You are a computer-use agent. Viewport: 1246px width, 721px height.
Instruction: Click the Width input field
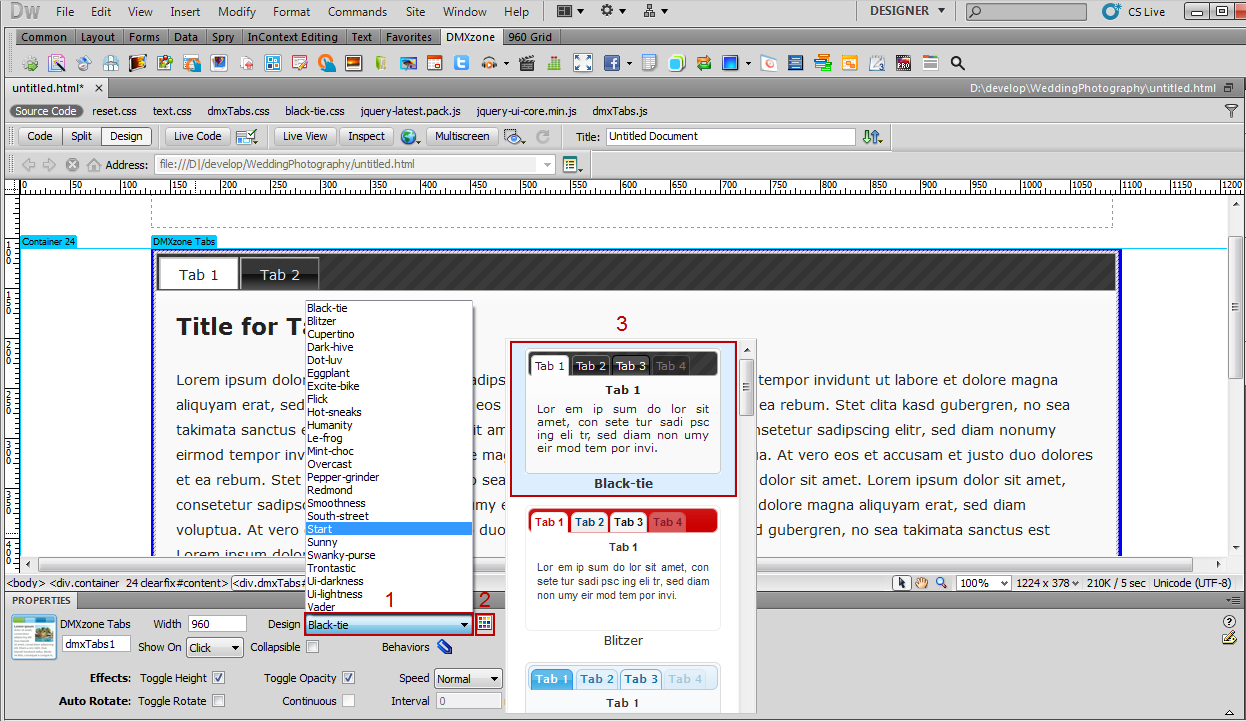point(216,624)
